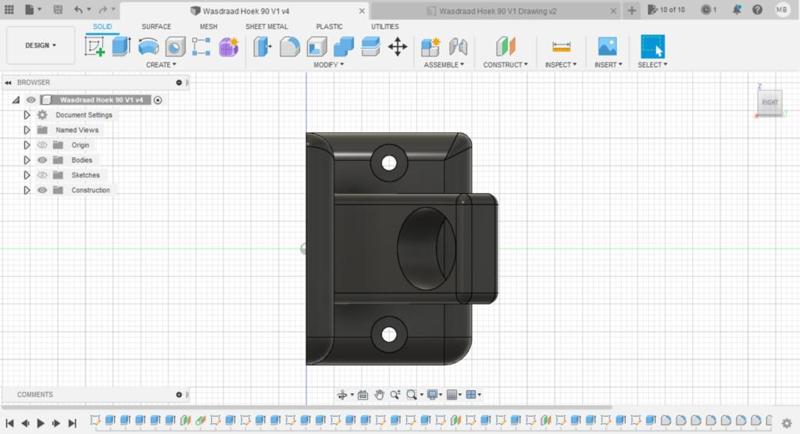800x434 pixels.
Task: Select the Offset Plane construct tool
Action: tap(506, 46)
